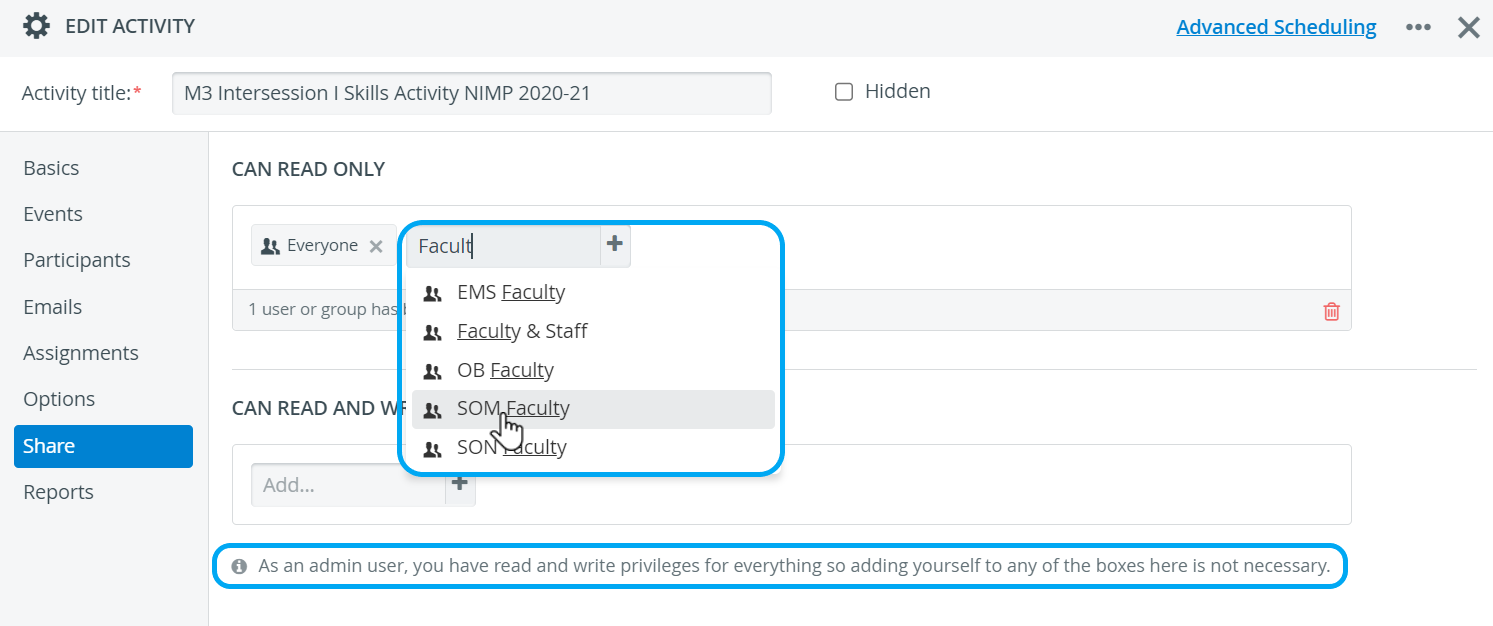Open the three-dot more options menu
Screen dimensions: 1493x626
[x=1418, y=28]
